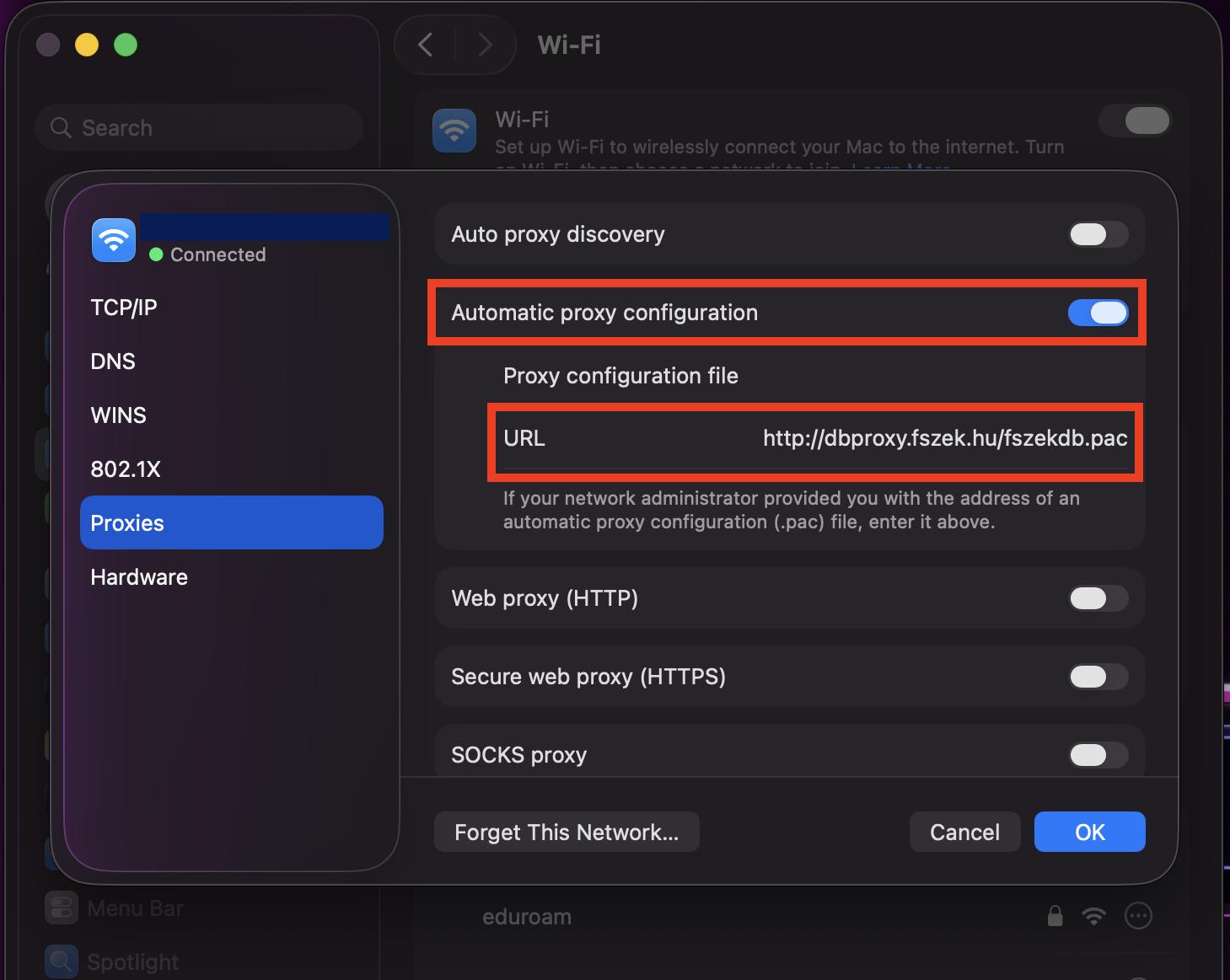Click the magnifier icon in the Search field

click(x=61, y=127)
